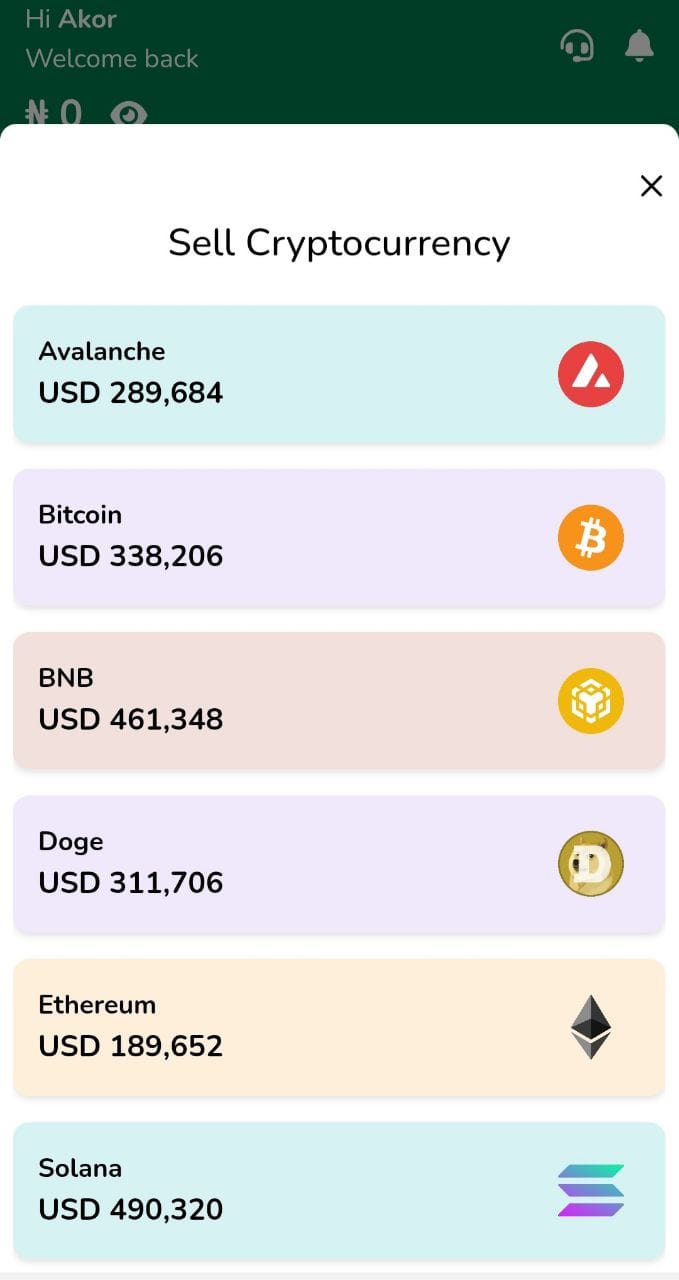Choose the Doge card

pos(300,864)
